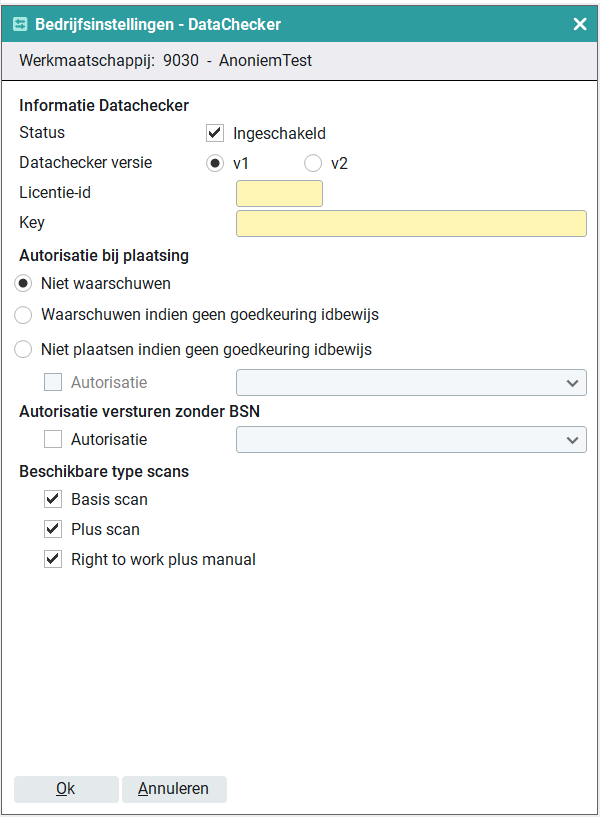Viewport: 600px width, 817px height.
Task: Choose Waarschuwen indien geen goedkeuring idbewijs
Action: tap(24, 315)
